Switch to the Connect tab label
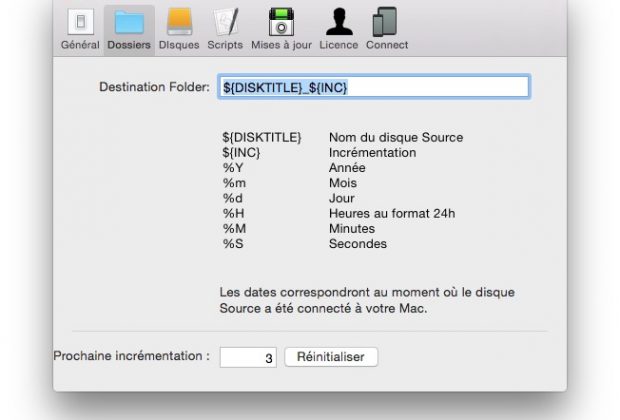Viewport: 620px width, 420px height. [387, 45]
